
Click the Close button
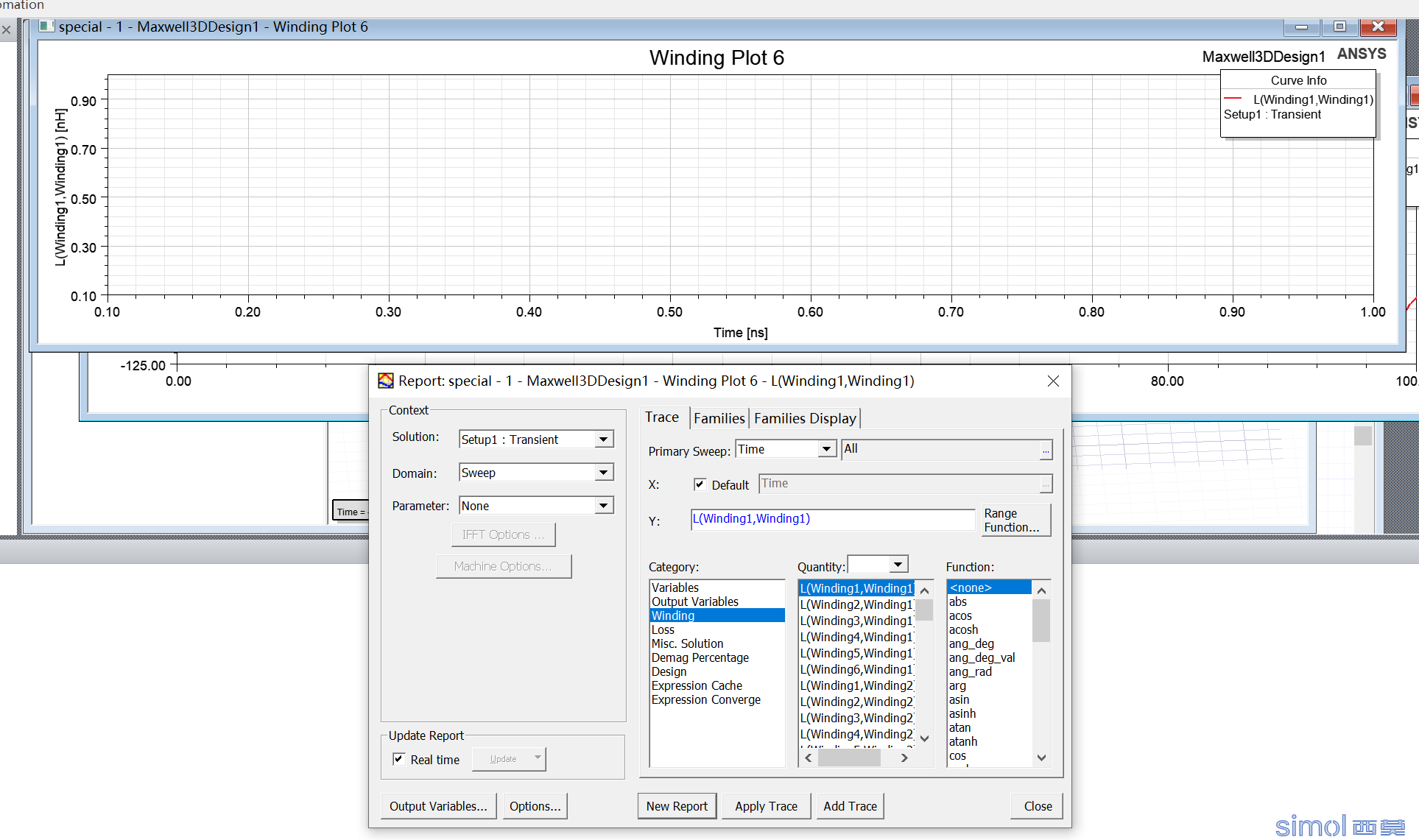1038,806
